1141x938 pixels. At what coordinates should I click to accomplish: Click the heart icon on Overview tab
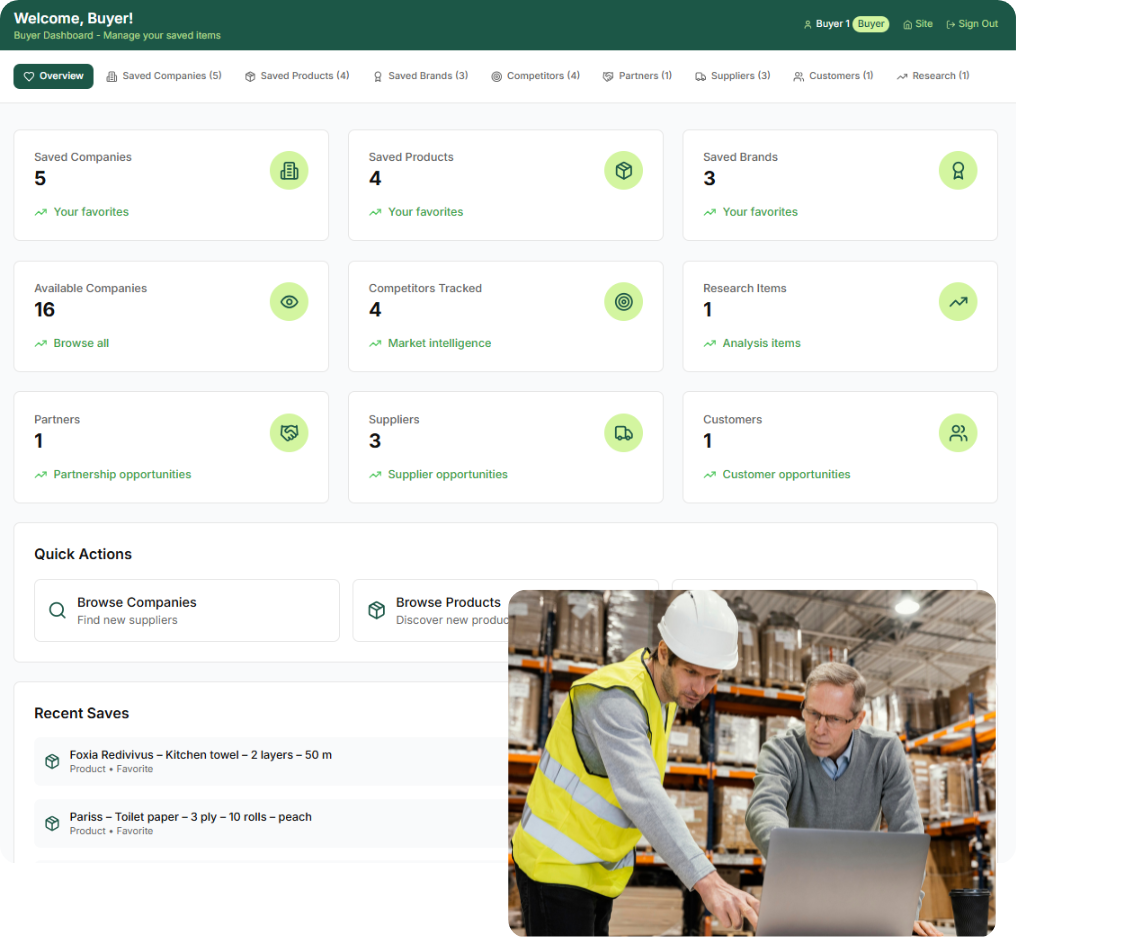29,76
